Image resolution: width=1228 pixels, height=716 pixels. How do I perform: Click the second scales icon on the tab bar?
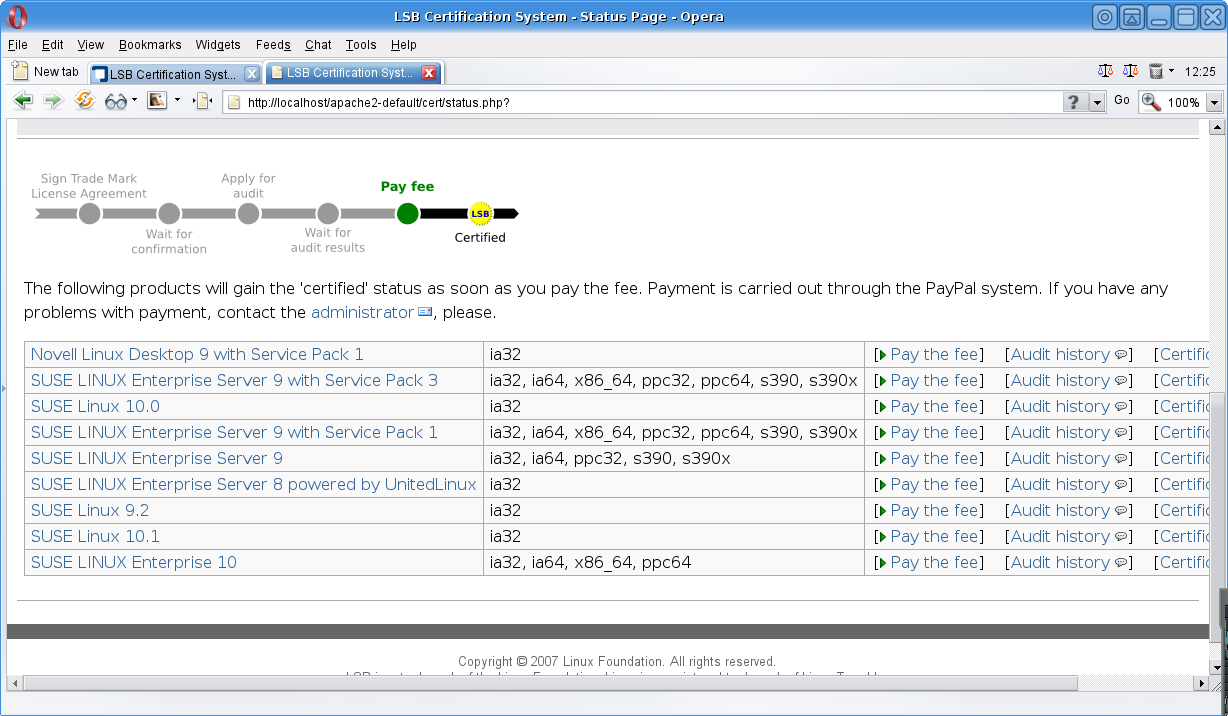pyautogui.click(x=1130, y=72)
